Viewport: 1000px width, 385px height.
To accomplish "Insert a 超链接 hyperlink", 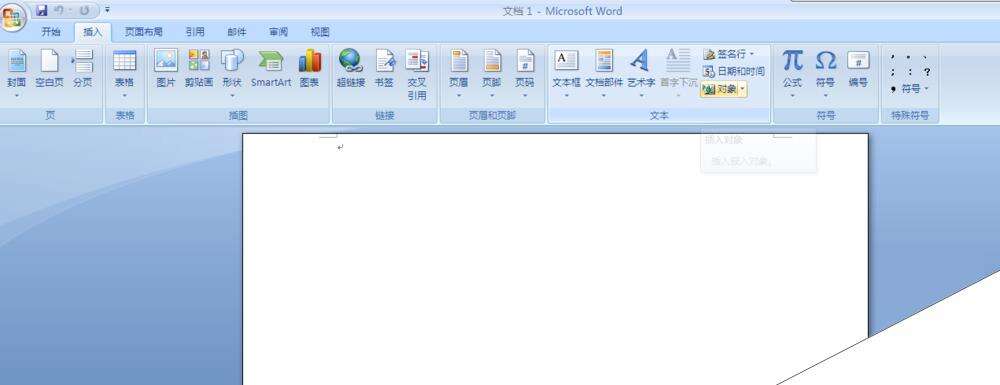I will tap(351, 69).
